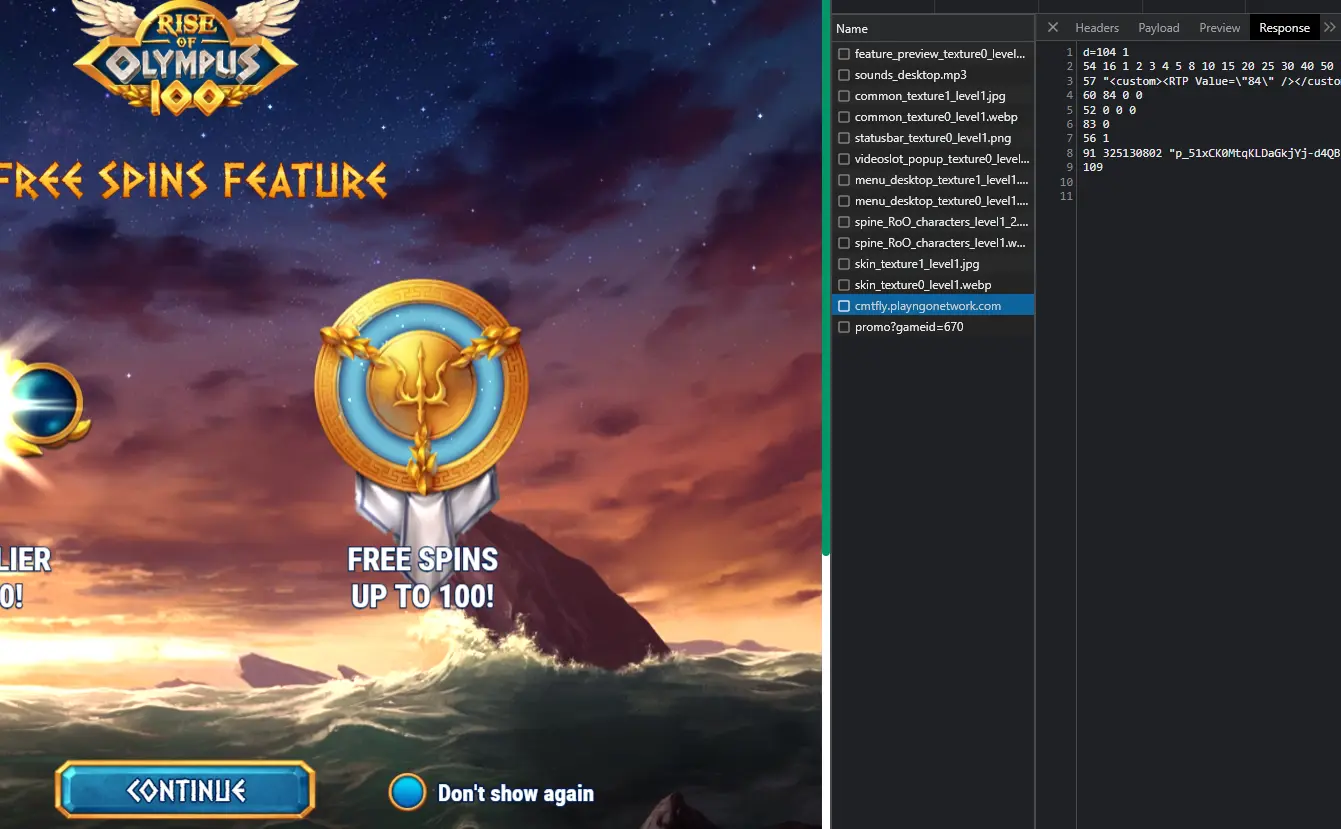Click file icon beside feature_preview_texture0_level
The width and height of the screenshot is (1341, 829).
tap(844, 54)
